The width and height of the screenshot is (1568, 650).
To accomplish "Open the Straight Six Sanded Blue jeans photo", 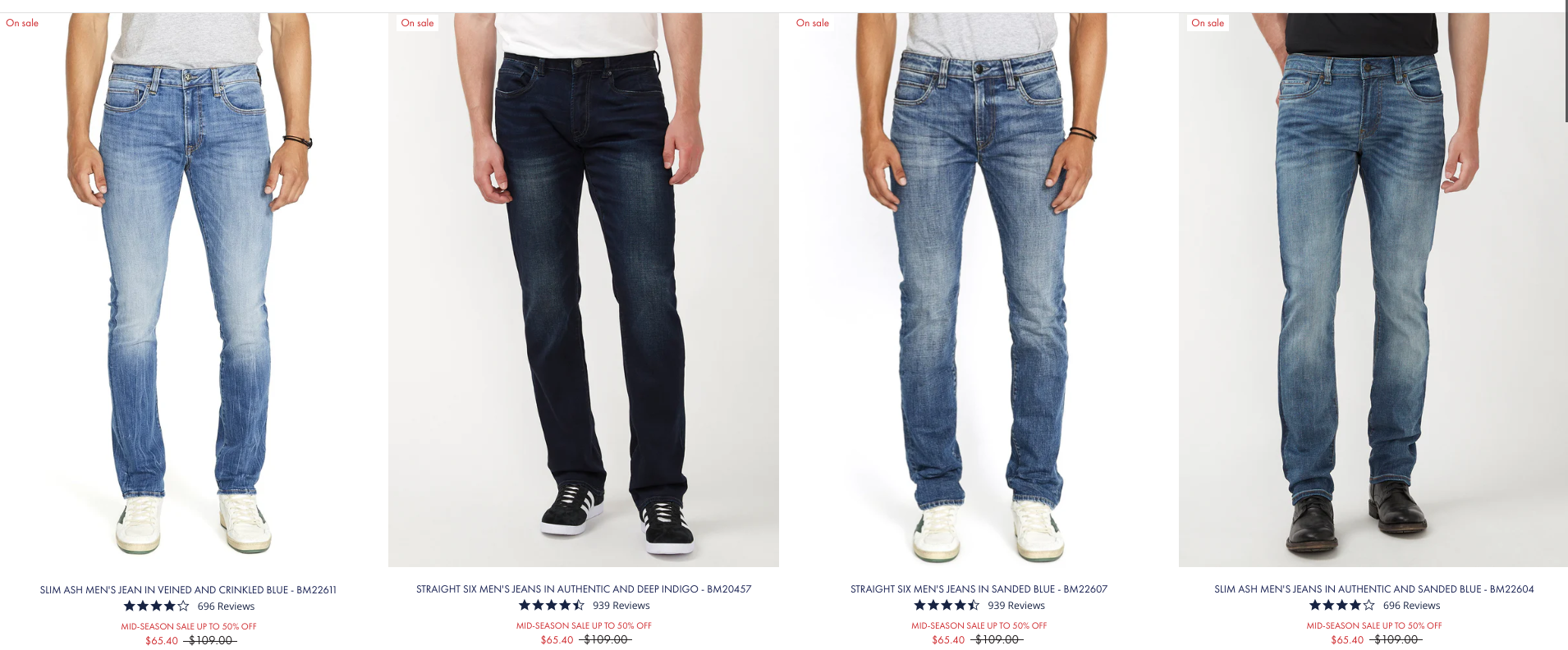I will pos(979,290).
